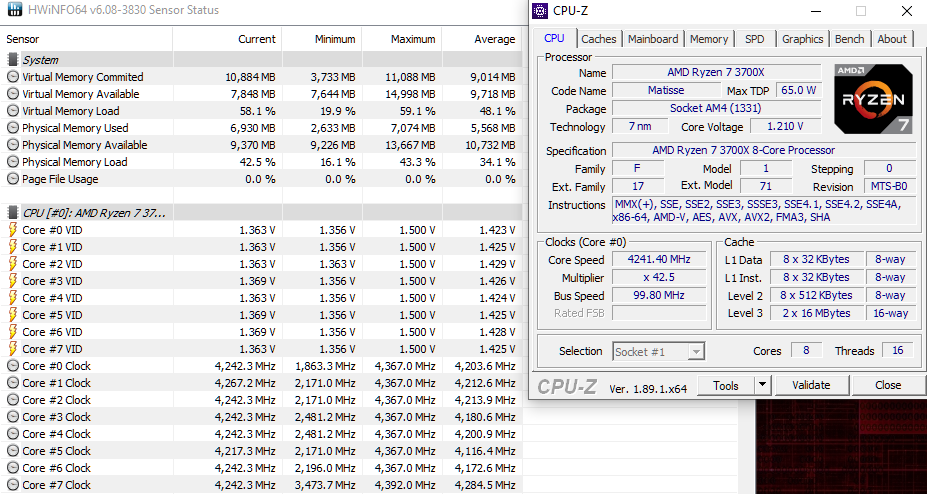Open the Tools dropdown arrow in CPU-Z

763,386
